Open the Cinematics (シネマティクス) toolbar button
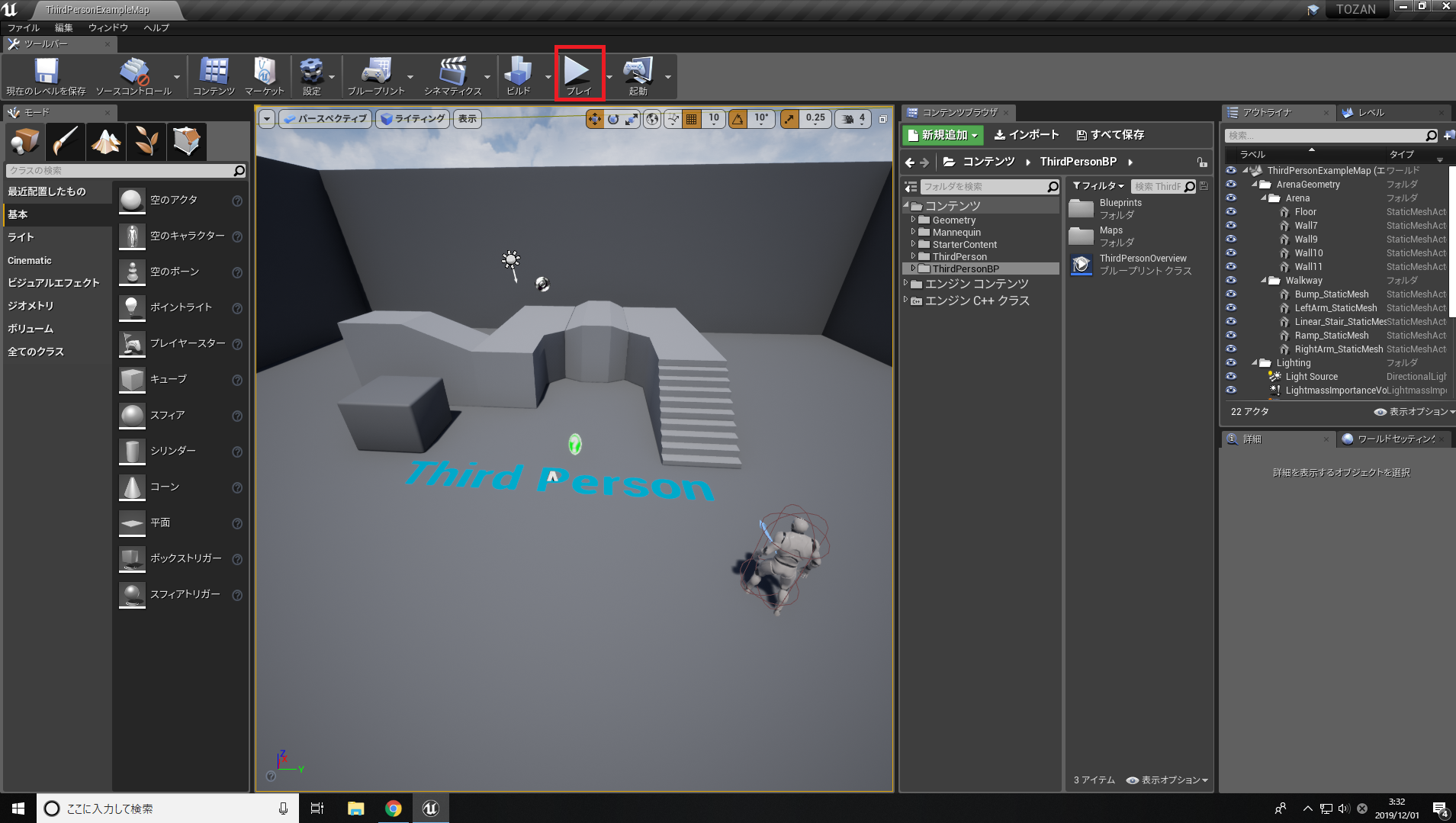The image size is (1456, 823). pos(453,76)
